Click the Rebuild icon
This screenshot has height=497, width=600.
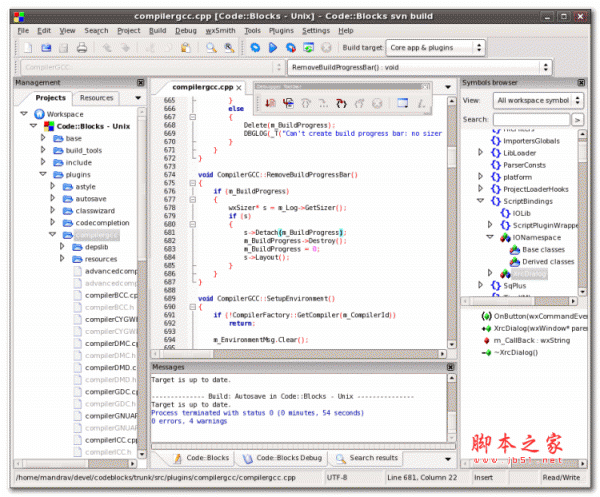[308, 48]
